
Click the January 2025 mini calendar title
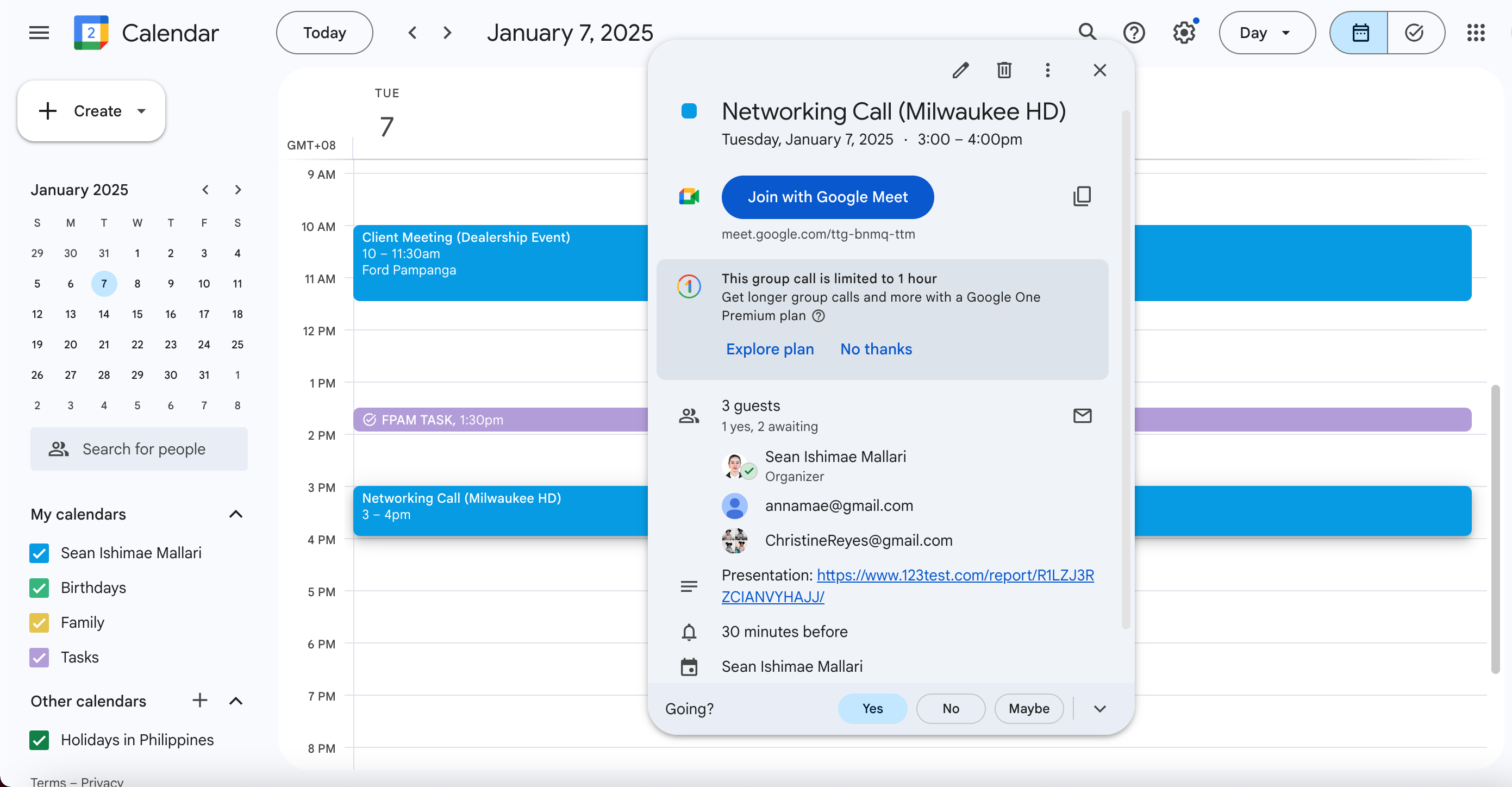coord(79,190)
